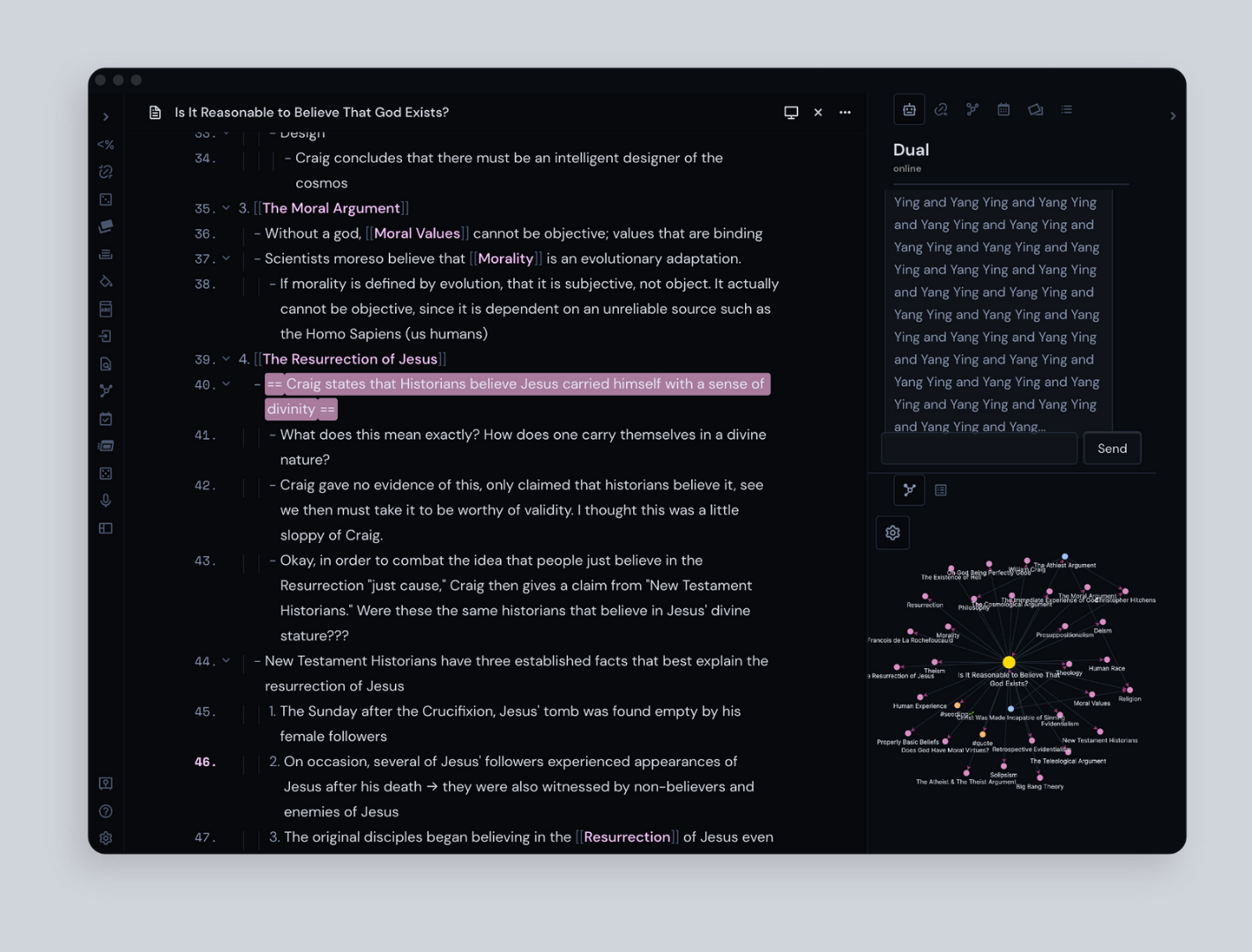Open the more options ellipsis menu
Screen dimensions: 1252x952
tap(845, 113)
